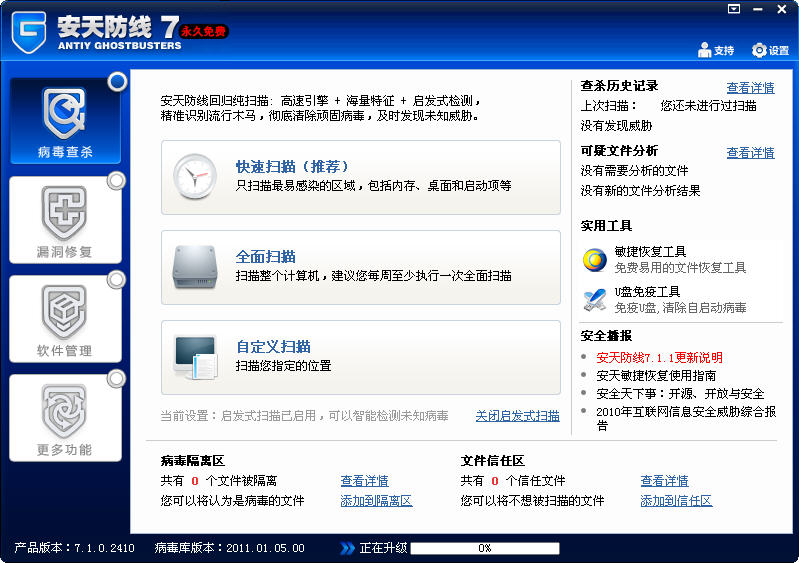799x563 pixels.
Task: Open 设置 settings gear icon
Action: pos(759,50)
